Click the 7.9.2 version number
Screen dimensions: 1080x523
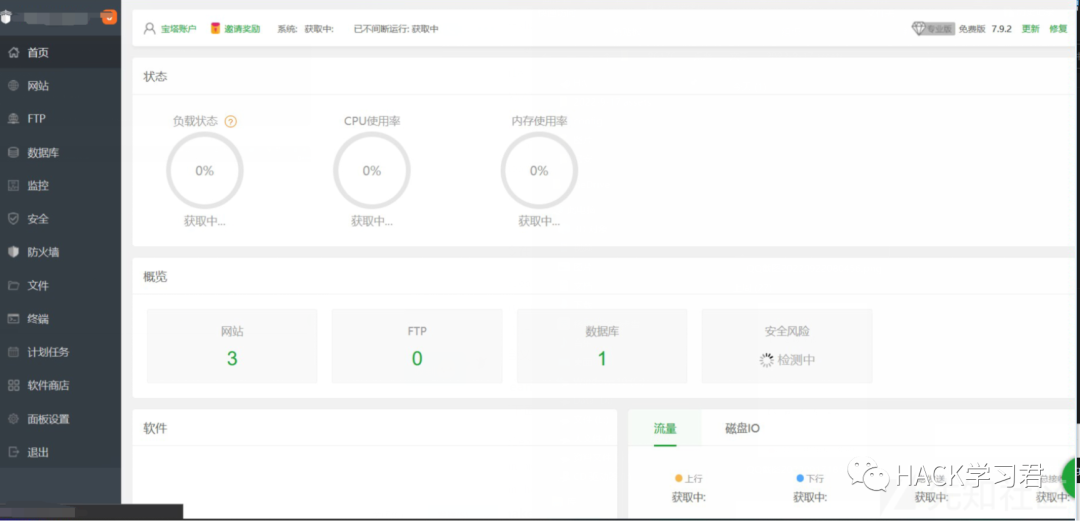coord(1001,29)
